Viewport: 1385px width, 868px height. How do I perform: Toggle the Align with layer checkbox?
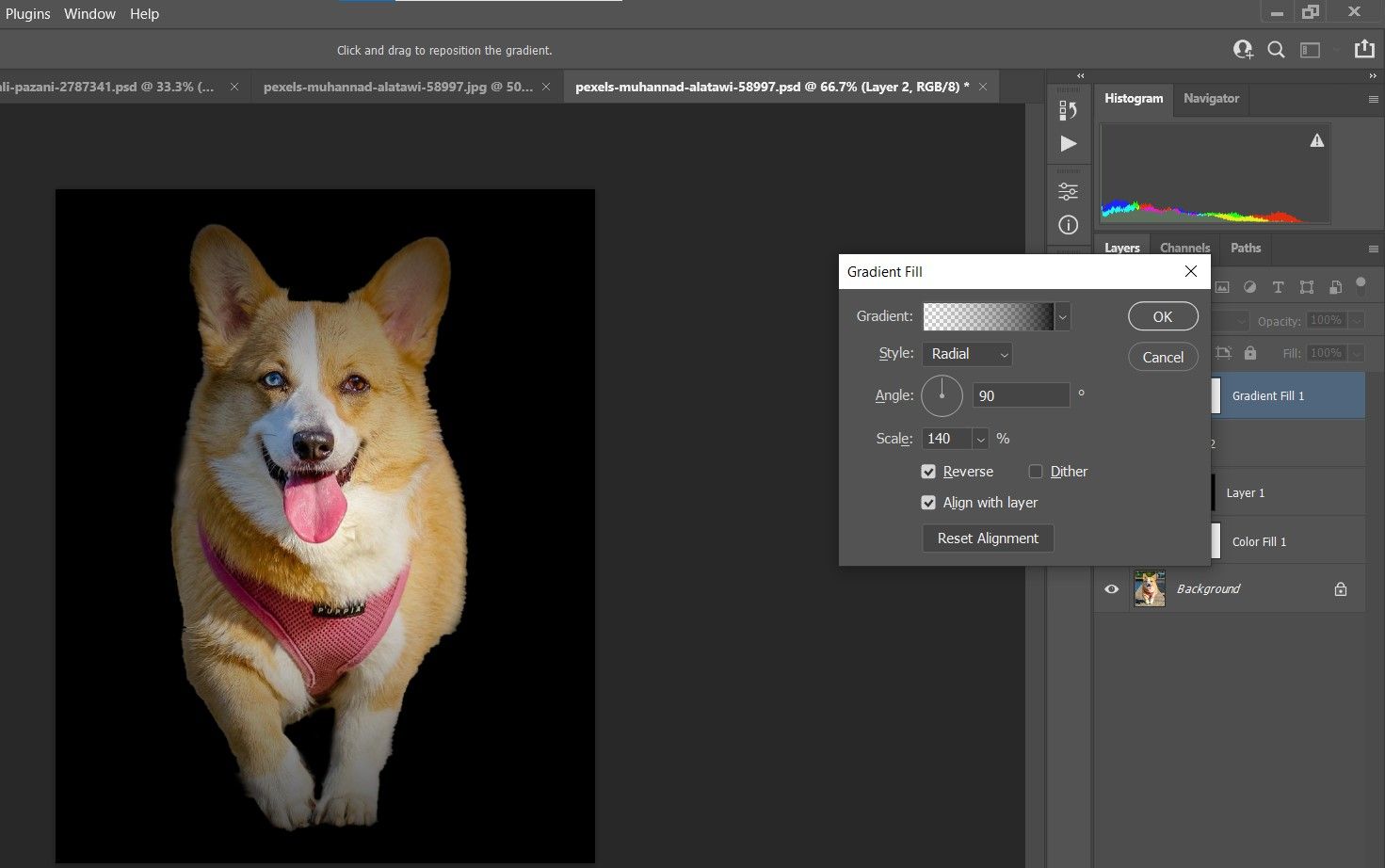pyautogui.click(x=928, y=503)
